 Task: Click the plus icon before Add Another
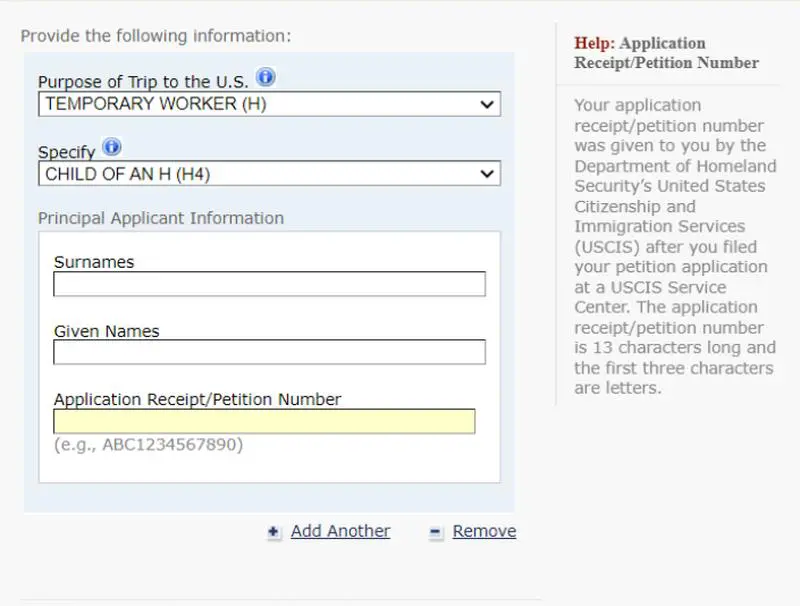coord(274,533)
